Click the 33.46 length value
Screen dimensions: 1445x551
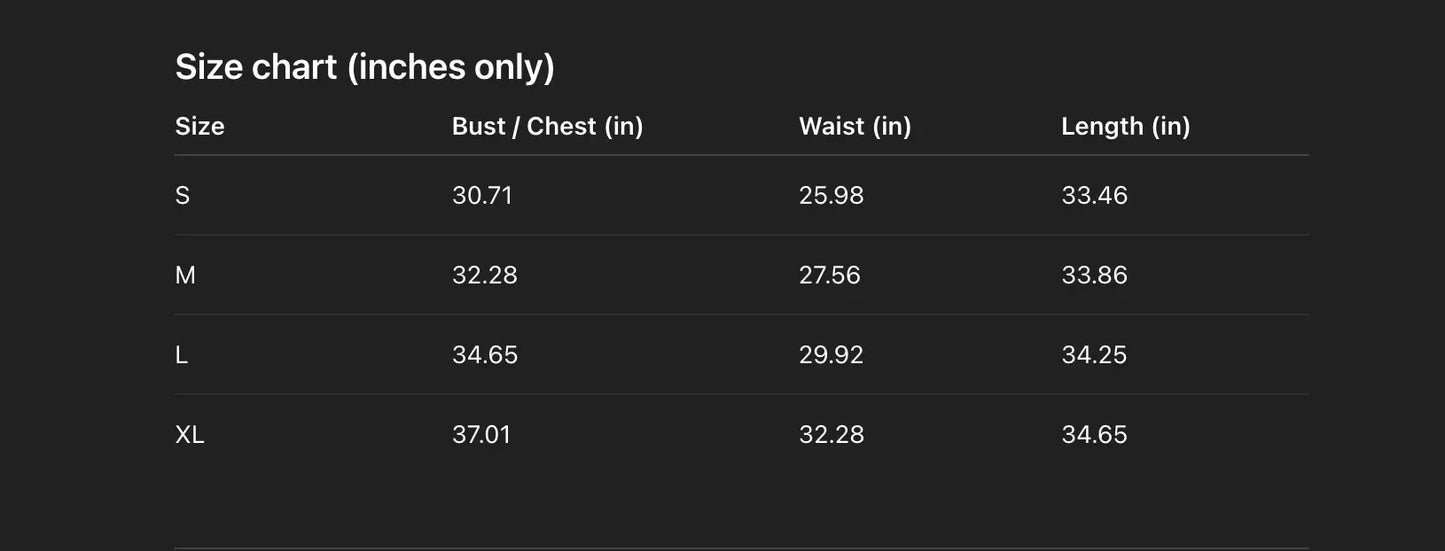coord(1094,195)
